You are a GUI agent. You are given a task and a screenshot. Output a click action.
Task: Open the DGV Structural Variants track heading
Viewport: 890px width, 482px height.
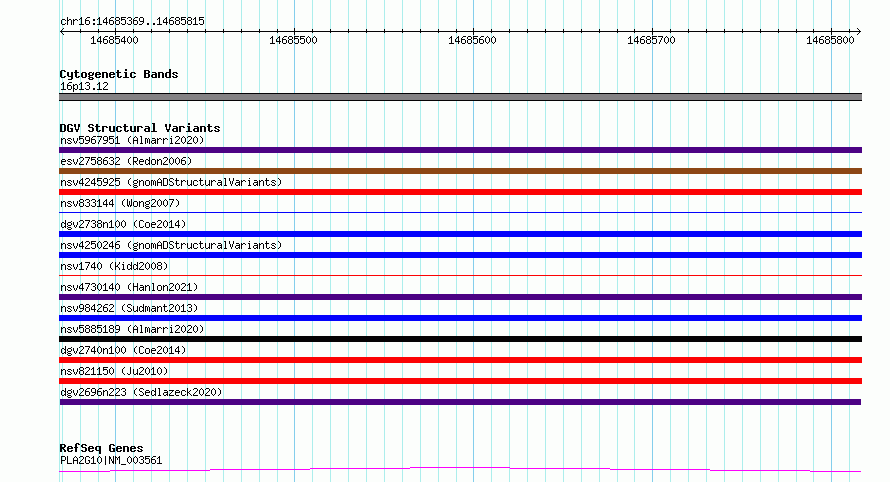140,128
